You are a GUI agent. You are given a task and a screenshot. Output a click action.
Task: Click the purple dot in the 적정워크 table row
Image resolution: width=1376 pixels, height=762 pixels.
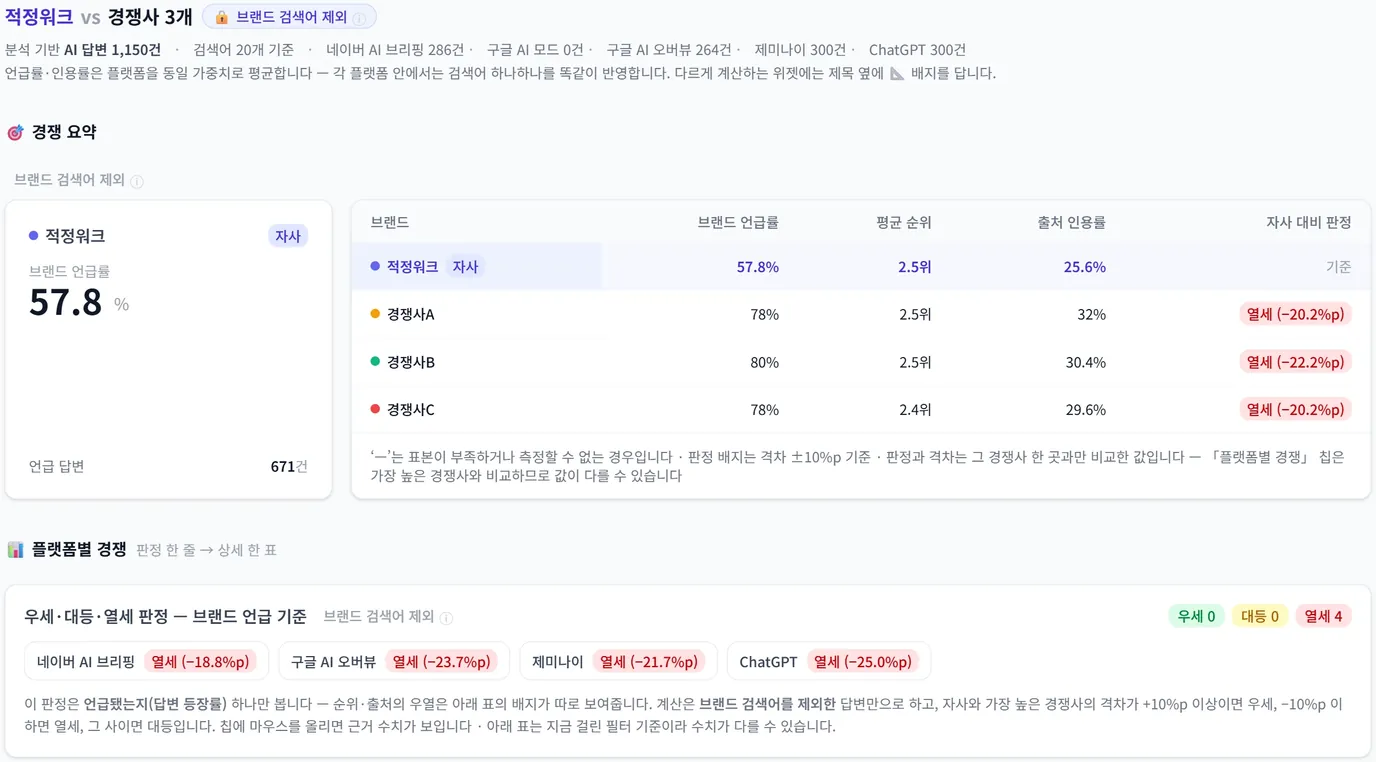[375, 266]
